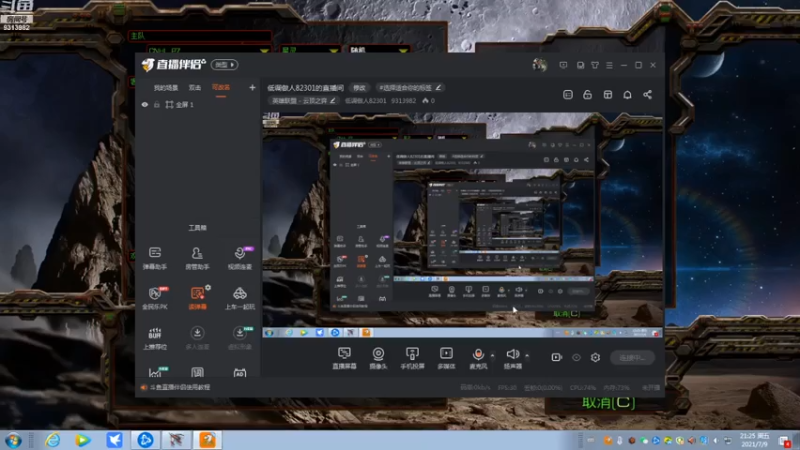Open the AD tool icon in toolbox
The height and width of the screenshot is (450, 800).
(x=239, y=372)
